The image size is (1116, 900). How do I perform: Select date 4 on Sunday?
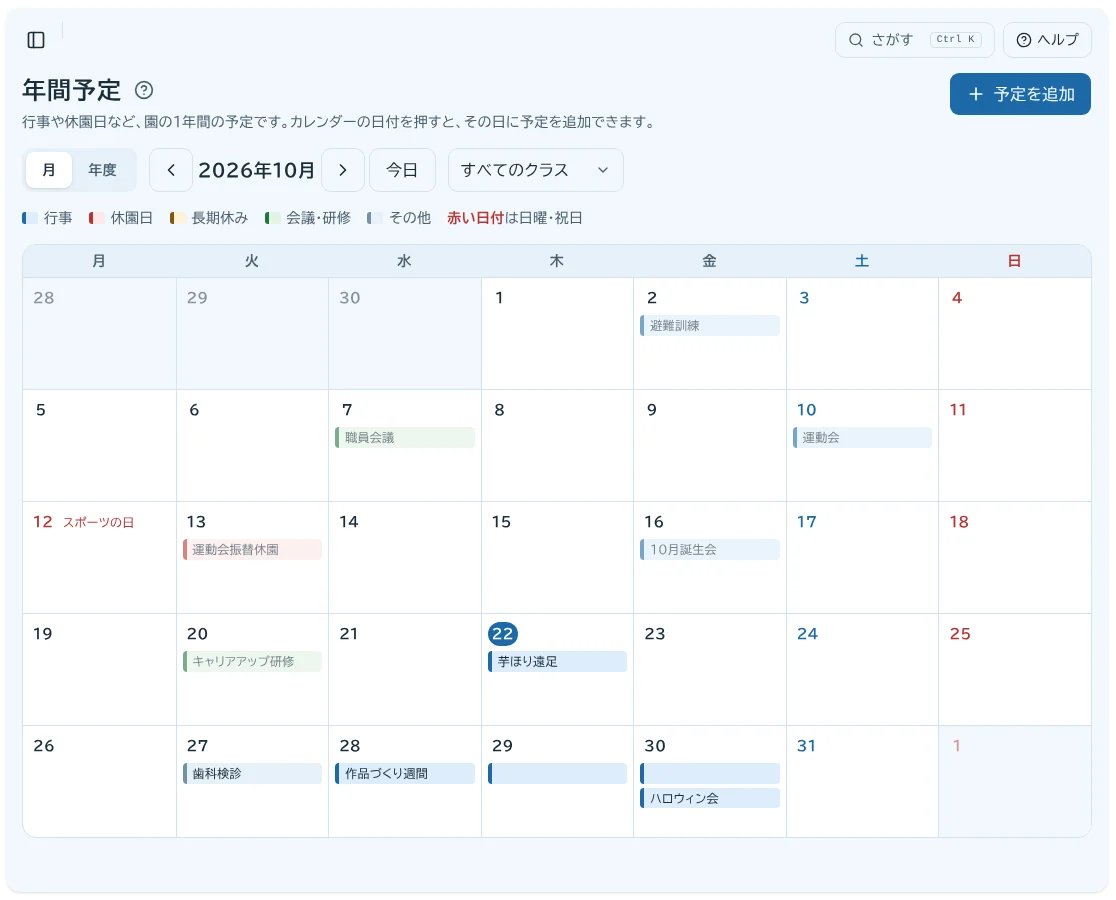click(x=1015, y=333)
